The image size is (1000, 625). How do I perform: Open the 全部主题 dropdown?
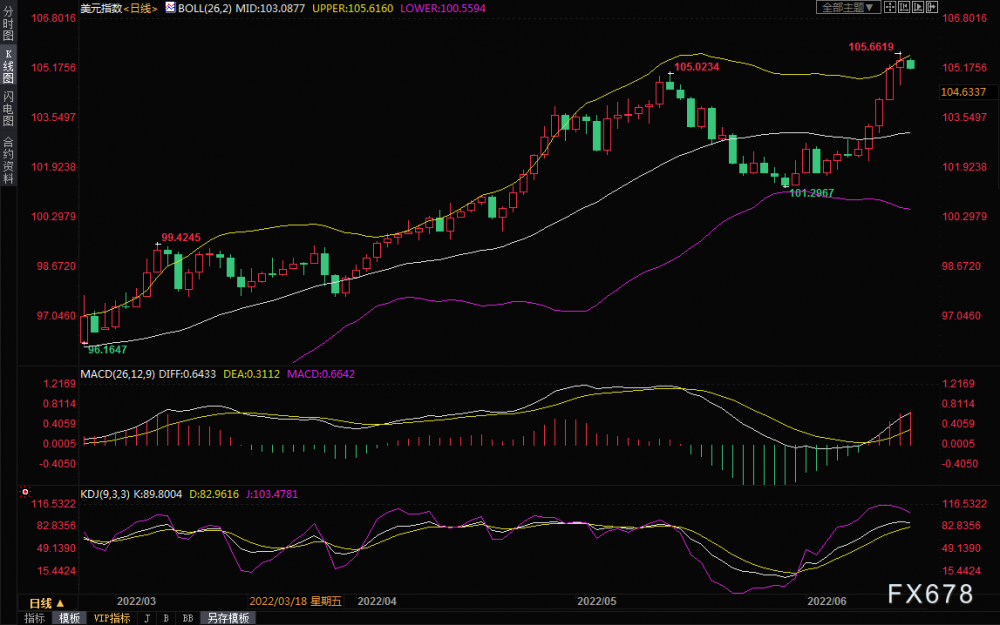848,8
